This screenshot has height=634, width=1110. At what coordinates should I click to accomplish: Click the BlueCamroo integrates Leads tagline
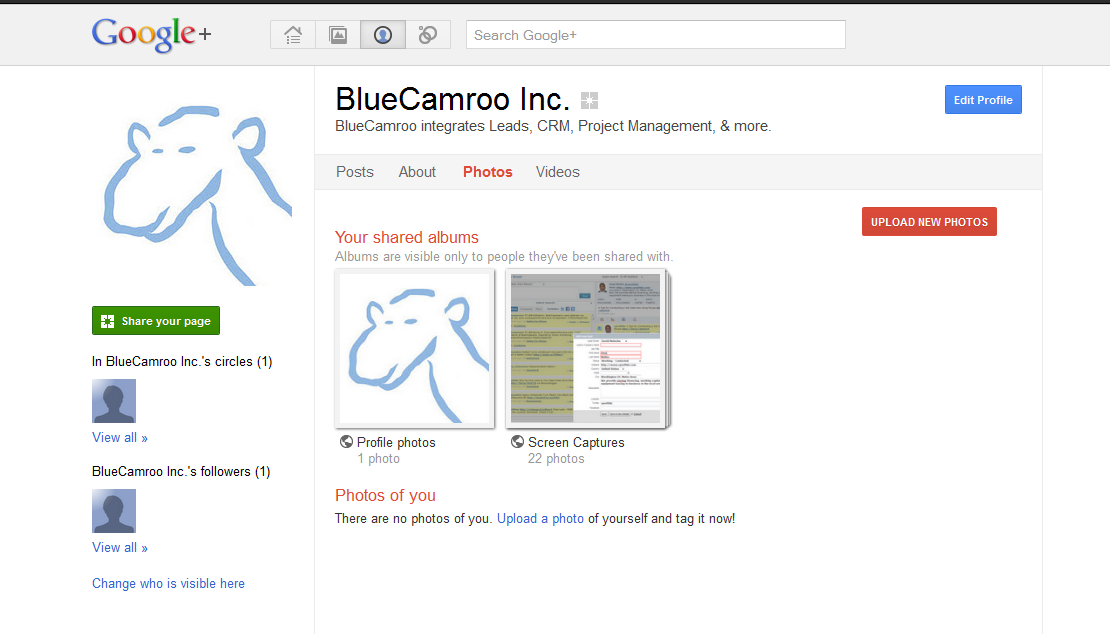click(x=553, y=126)
